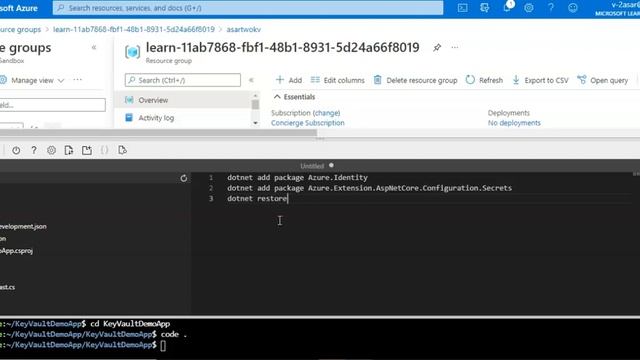Collapse the resource menu with double chevron
The image size is (640, 360).
(251, 80)
